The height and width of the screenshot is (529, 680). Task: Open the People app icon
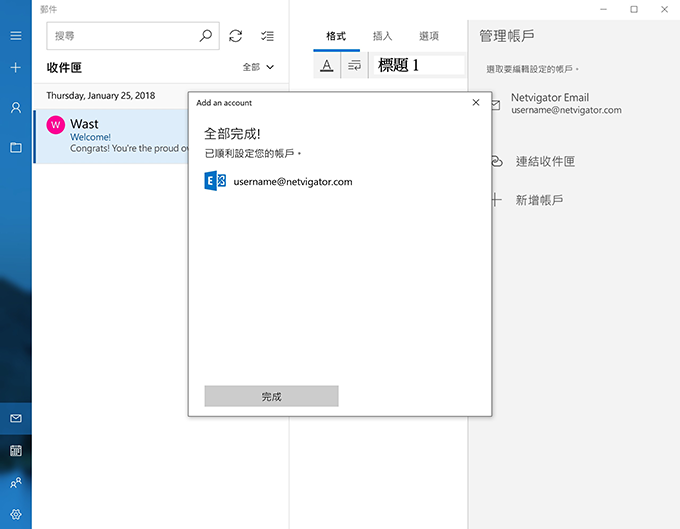[x=15, y=483]
